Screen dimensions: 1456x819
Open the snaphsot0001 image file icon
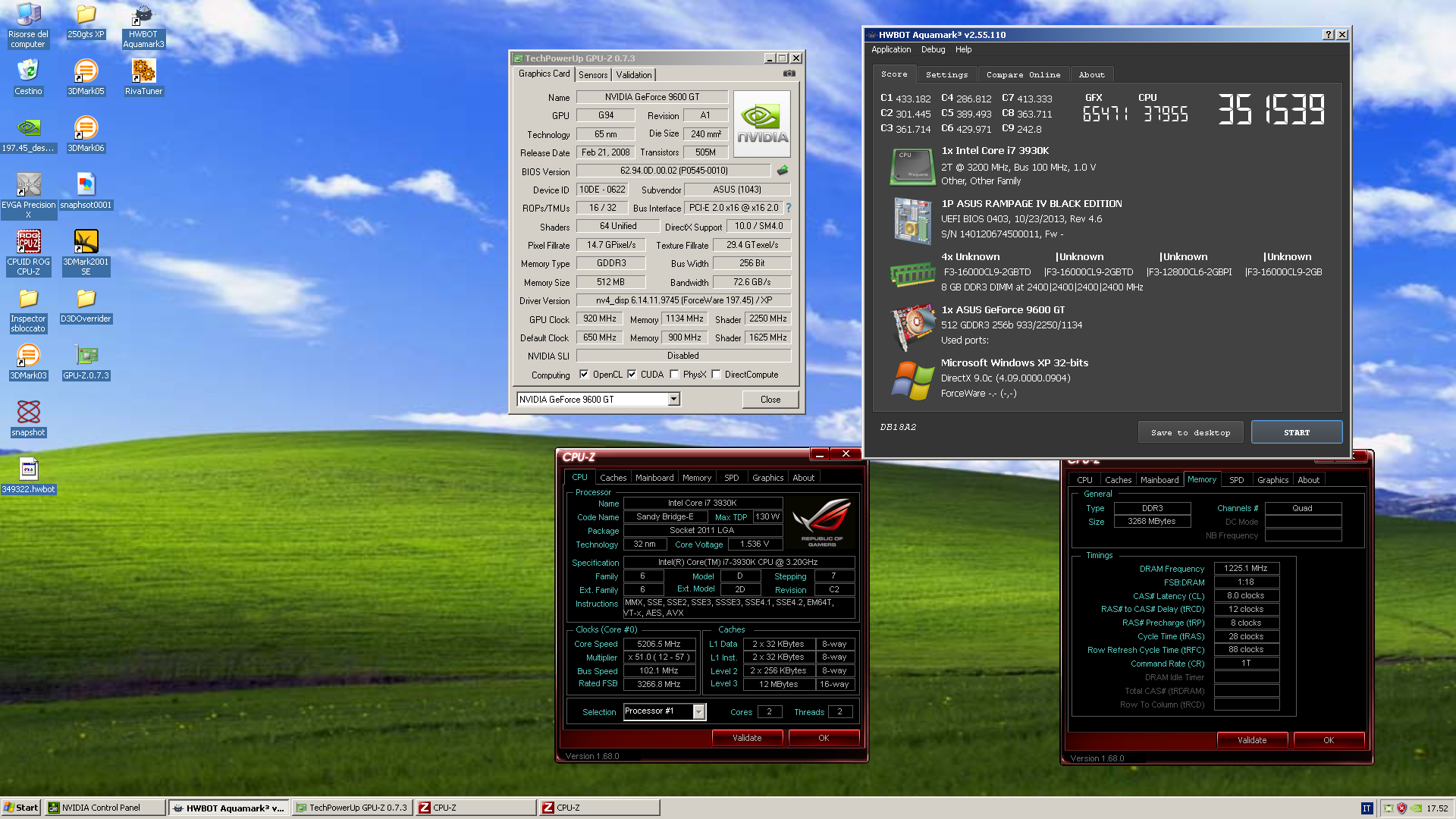pos(86,191)
